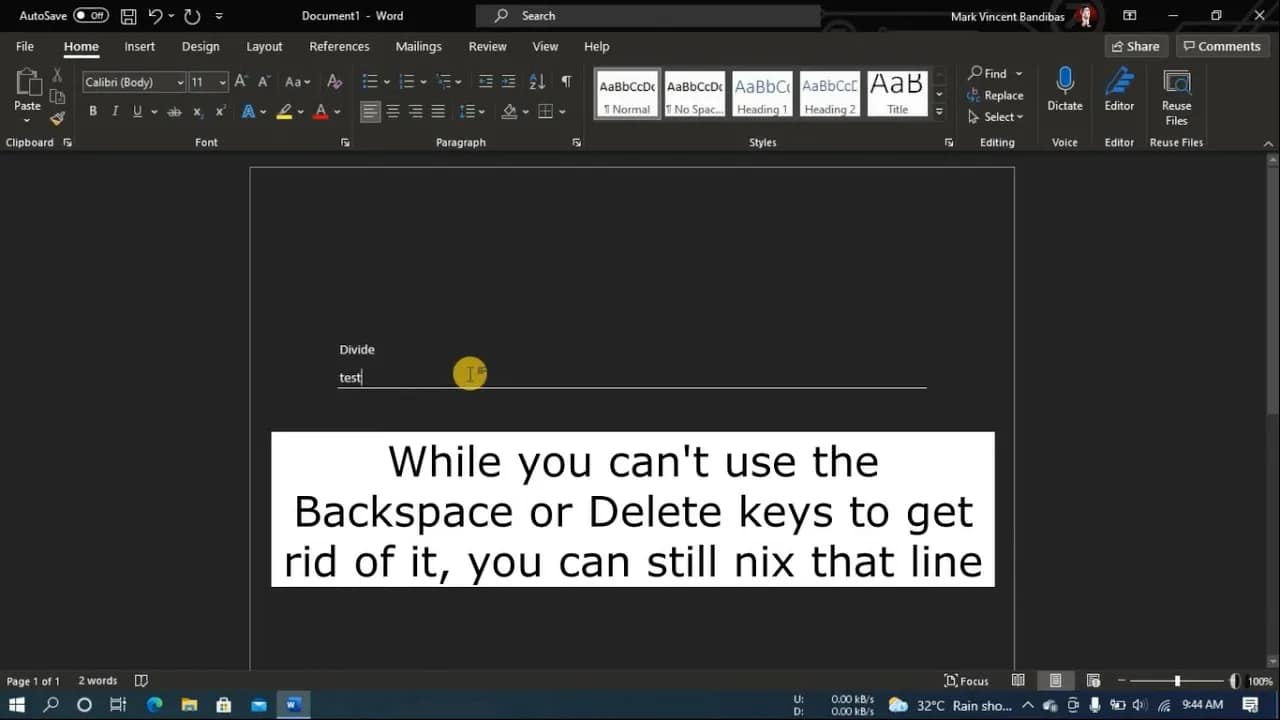Open the Layout tab
The height and width of the screenshot is (720, 1280).
[x=264, y=46]
